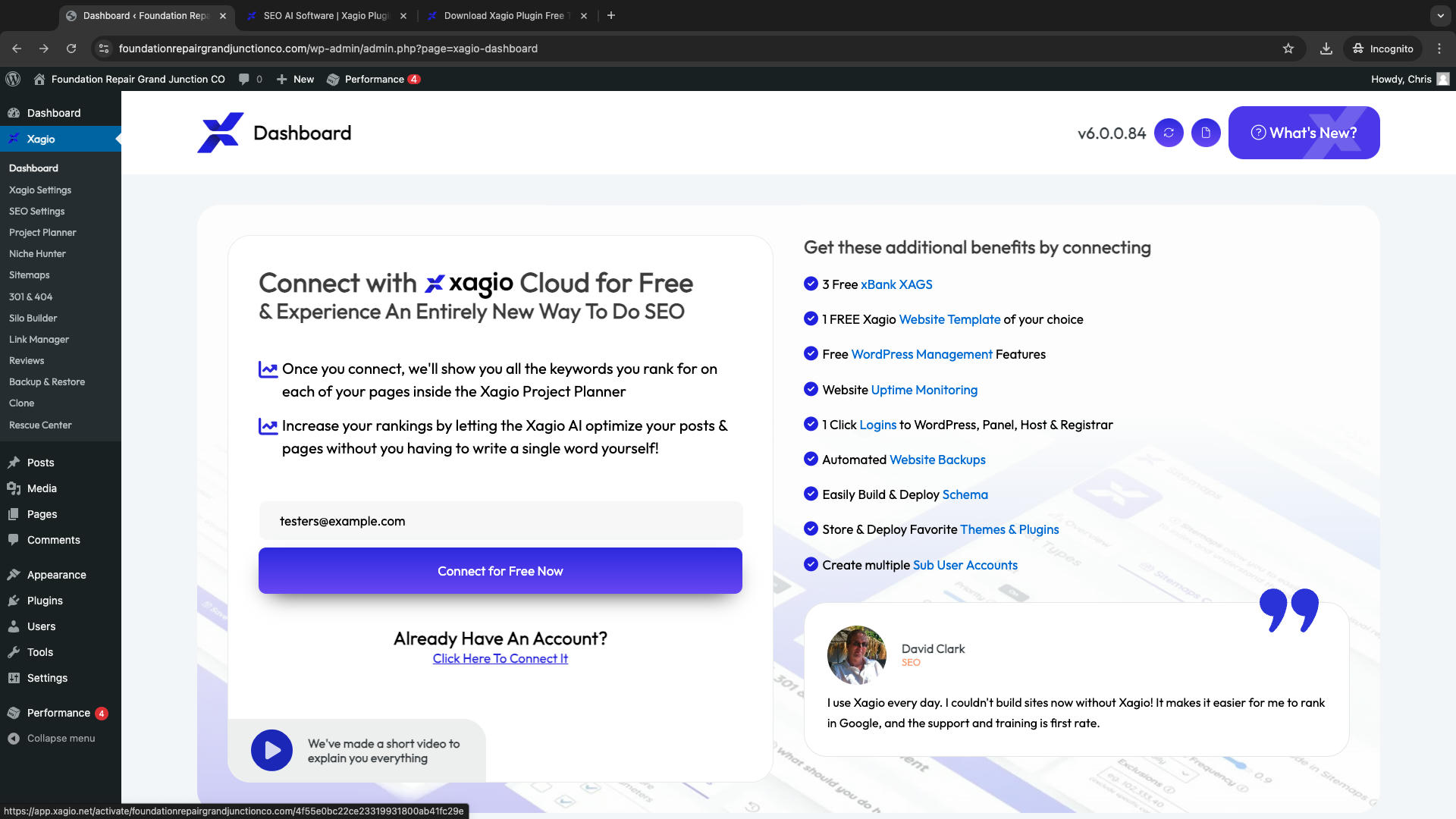The height and width of the screenshot is (819, 1456).
Task: Click + New in the admin bar
Action: (x=296, y=79)
